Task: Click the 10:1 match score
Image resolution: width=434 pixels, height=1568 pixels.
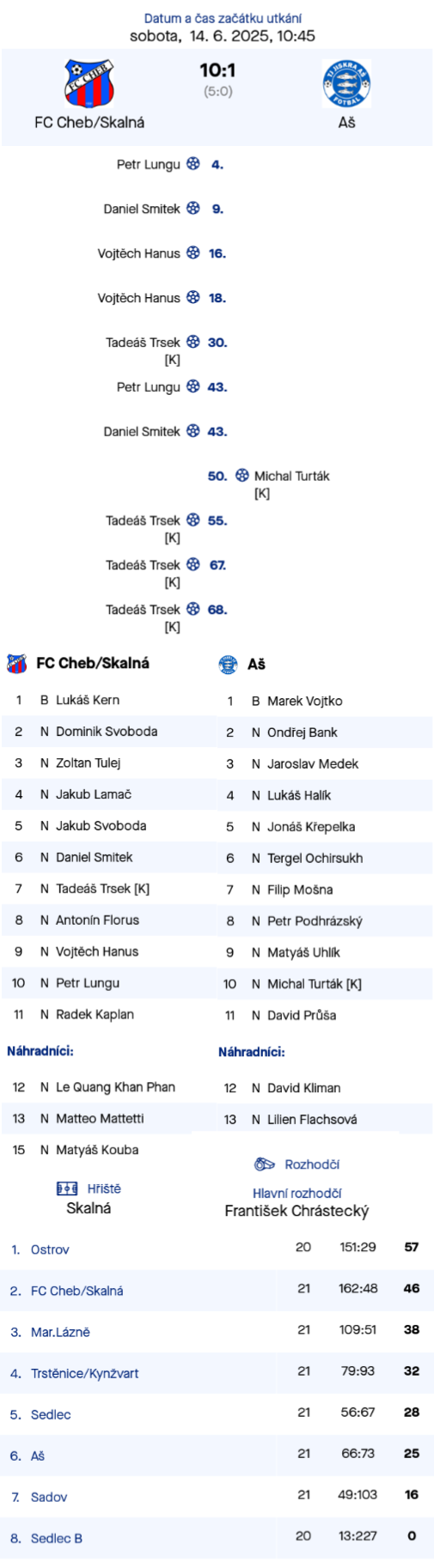Action: pyautogui.click(x=217, y=70)
